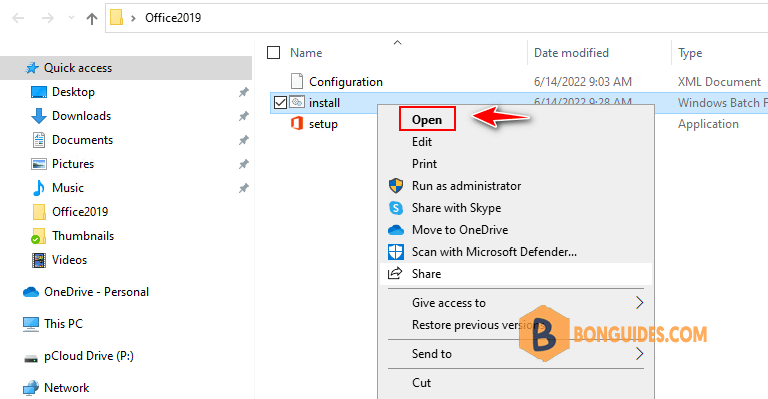Choose Restore previous versions
Screen dimensions: 768x399
[x=479, y=325]
